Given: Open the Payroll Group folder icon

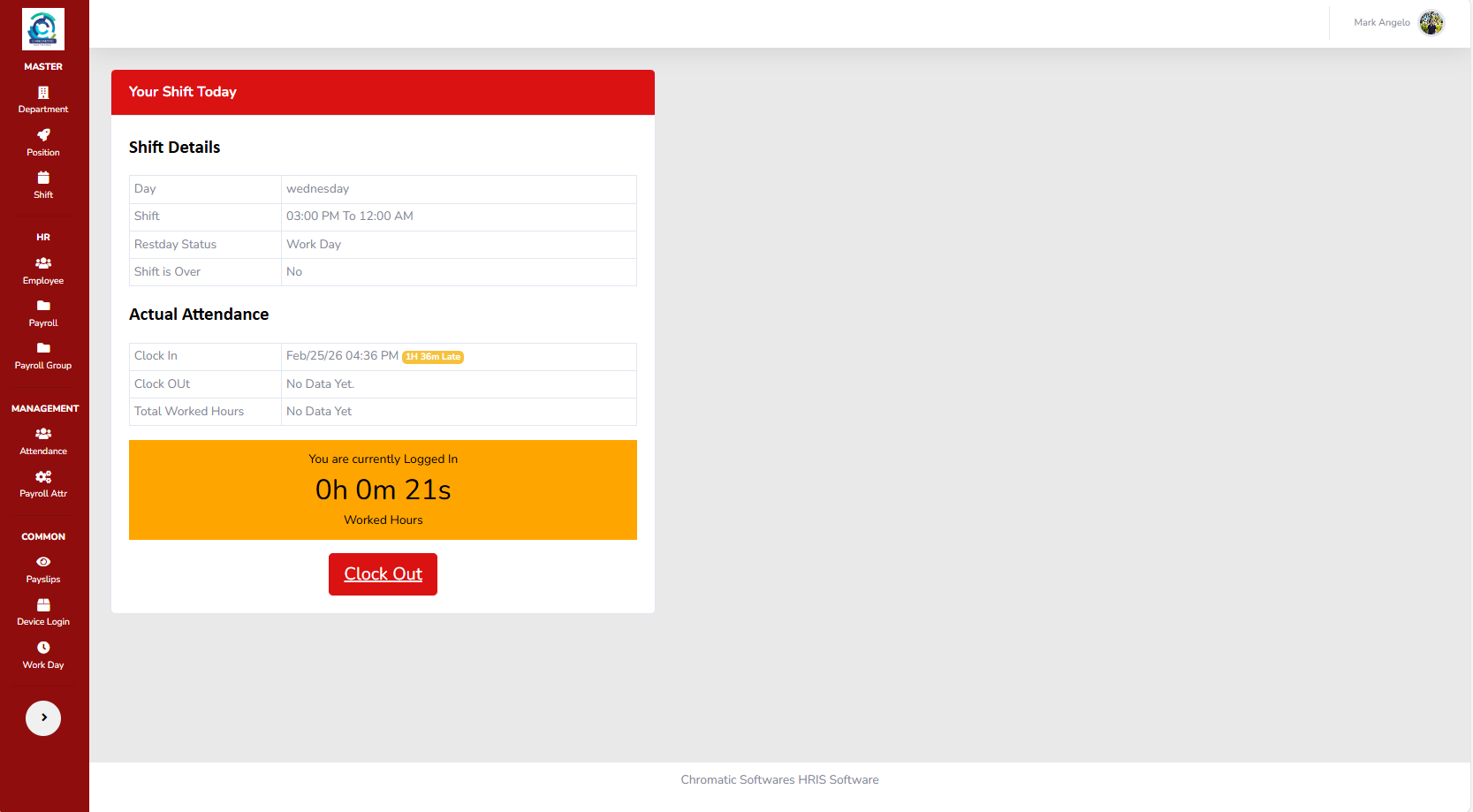Looking at the screenshot, I should (43, 348).
